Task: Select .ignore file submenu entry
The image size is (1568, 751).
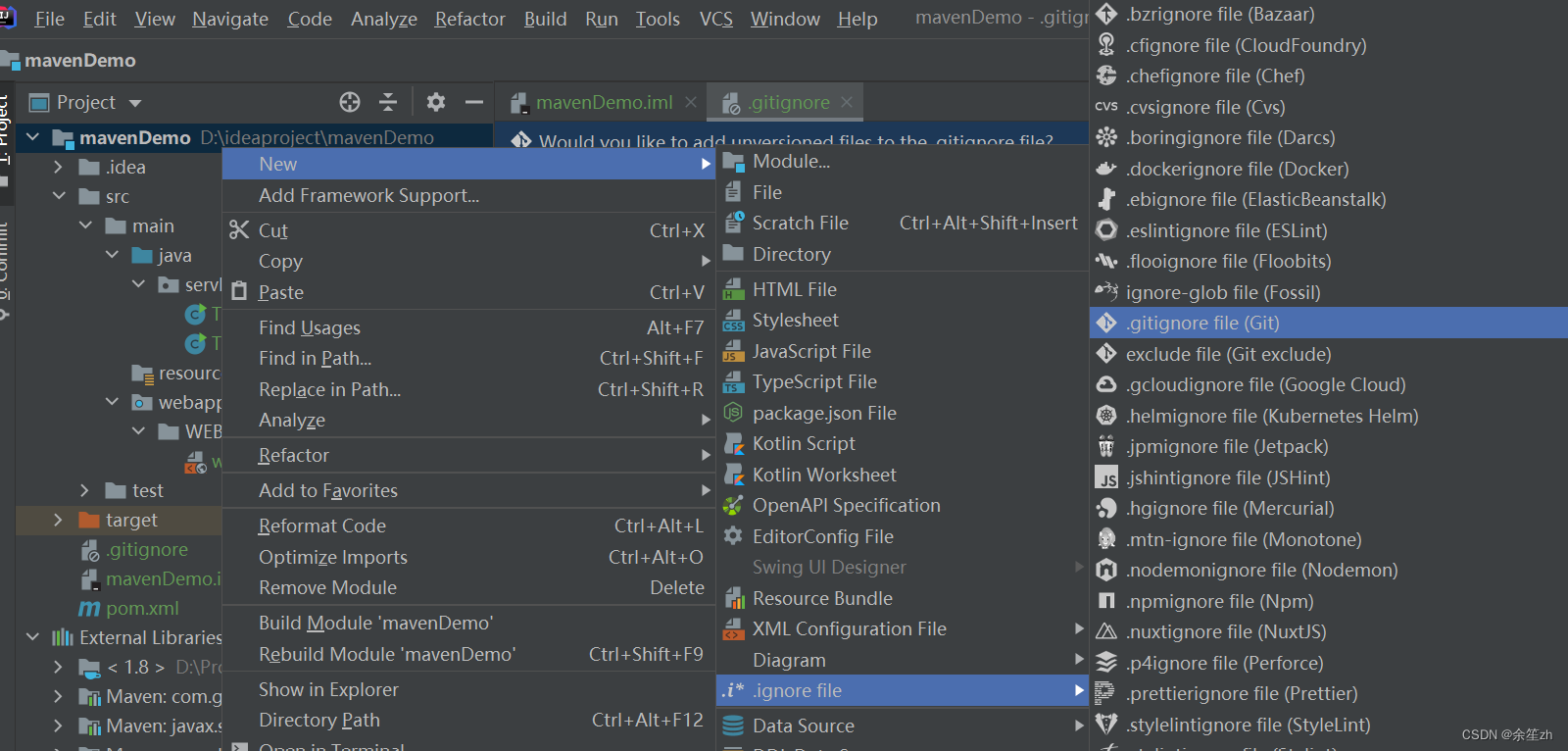Action: click(x=903, y=690)
